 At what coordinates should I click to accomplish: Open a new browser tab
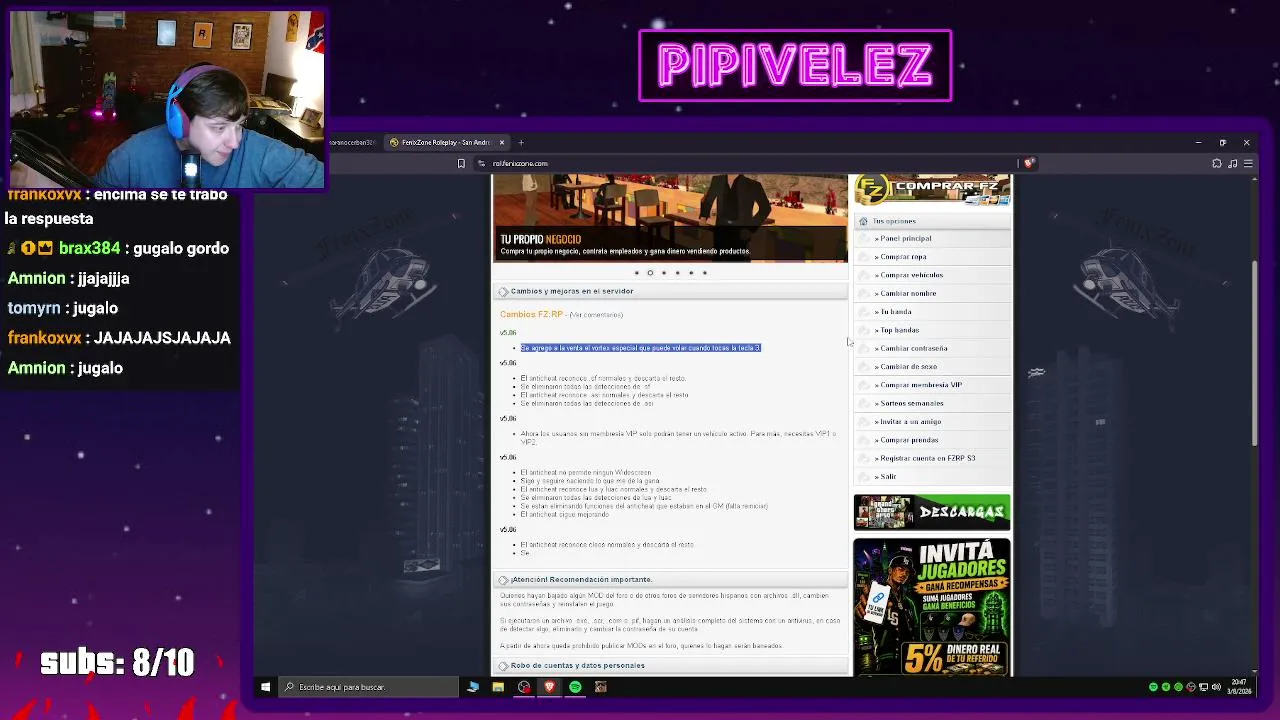point(521,143)
